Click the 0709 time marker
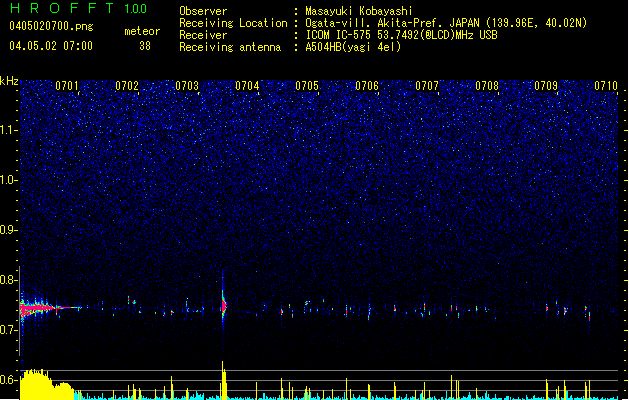The width and height of the screenshot is (629, 400). 546,86
